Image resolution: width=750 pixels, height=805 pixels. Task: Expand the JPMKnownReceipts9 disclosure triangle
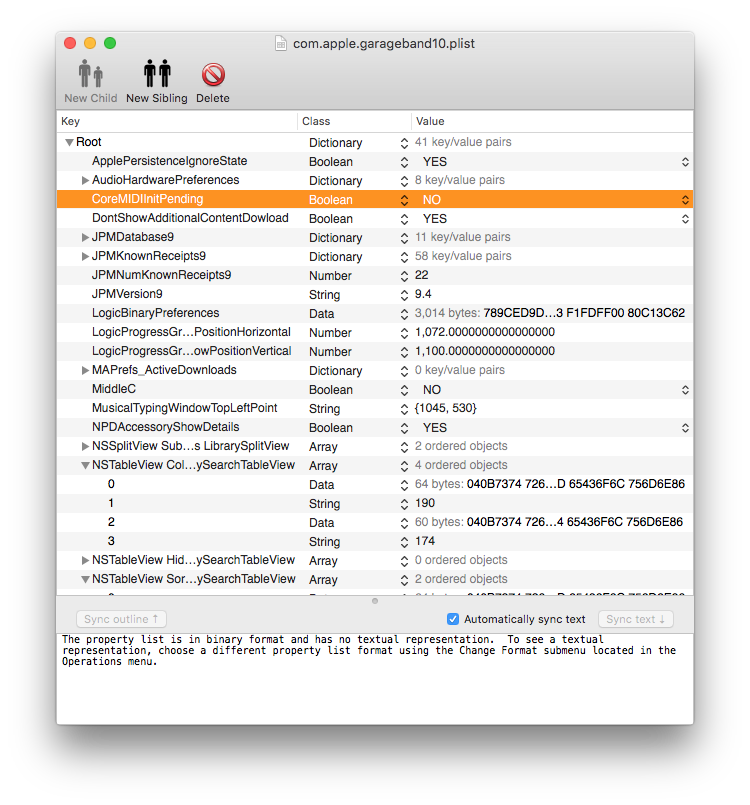(85, 257)
